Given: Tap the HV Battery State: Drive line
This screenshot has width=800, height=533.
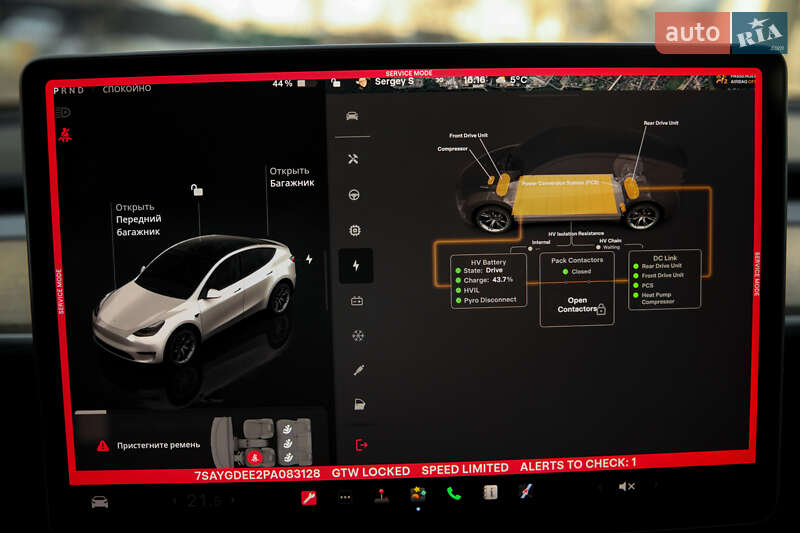Looking at the screenshot, I should click(x=479, y=270).
